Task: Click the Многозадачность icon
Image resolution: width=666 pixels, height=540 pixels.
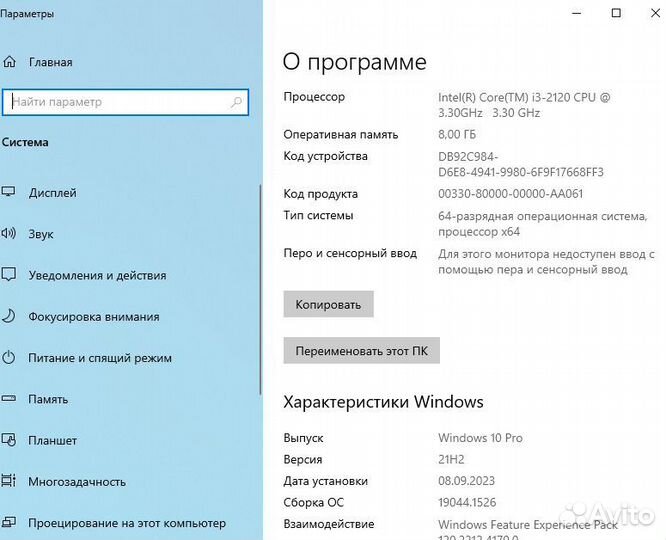Action: pos(8,481)
